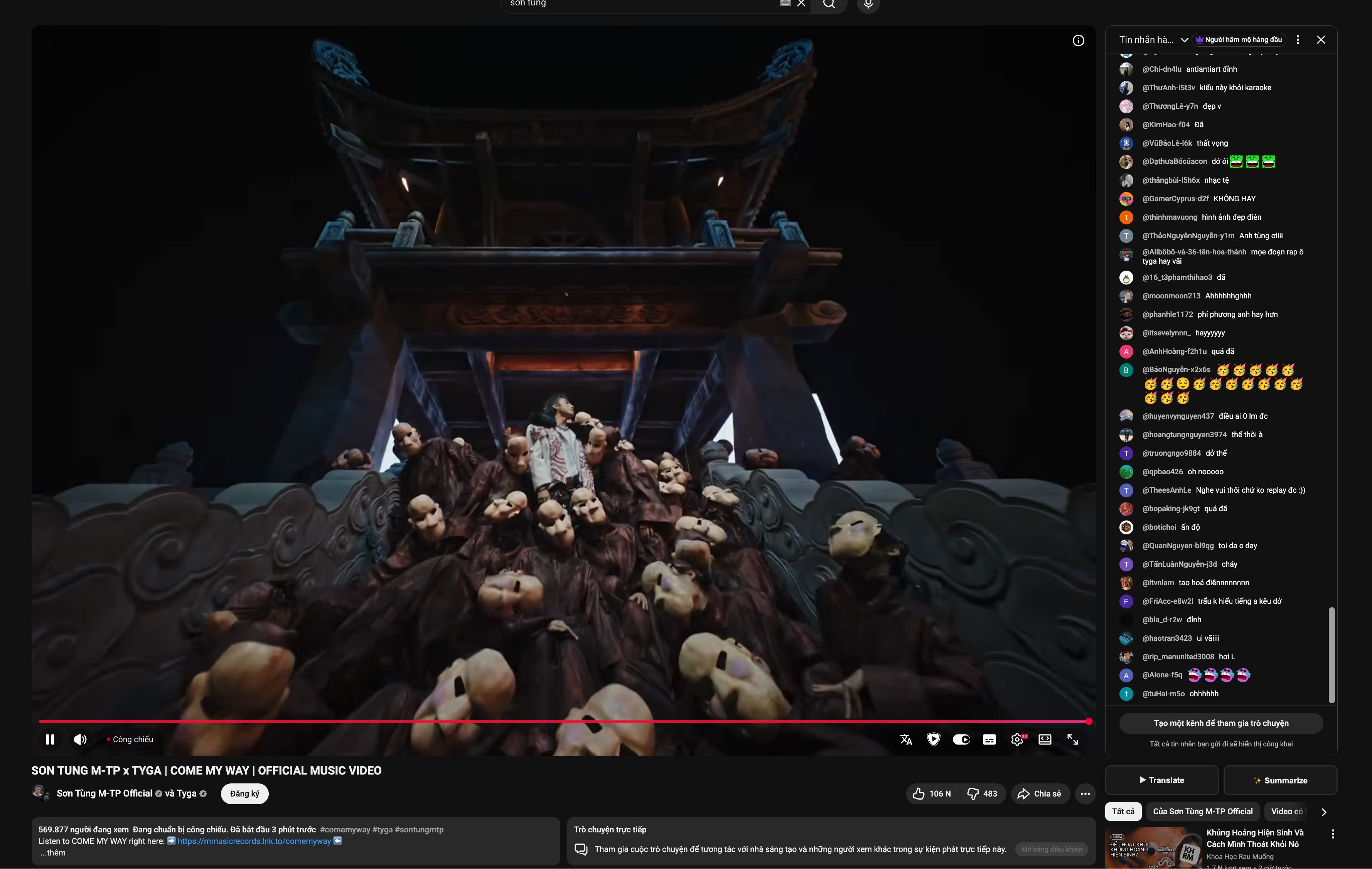
Task: Click the translate icon in player controls
Action: 906,739
